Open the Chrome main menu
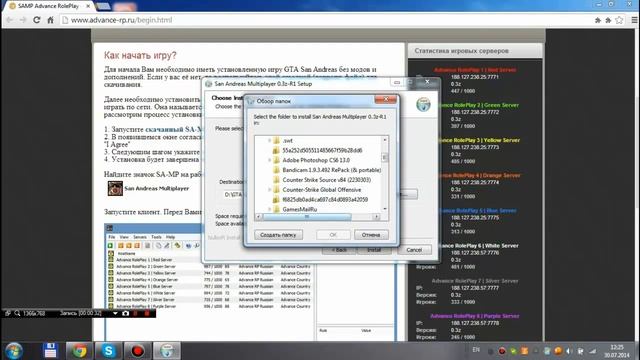Image resolution: width=640 pixels, height=360 pixels. [x=634, y=20]
